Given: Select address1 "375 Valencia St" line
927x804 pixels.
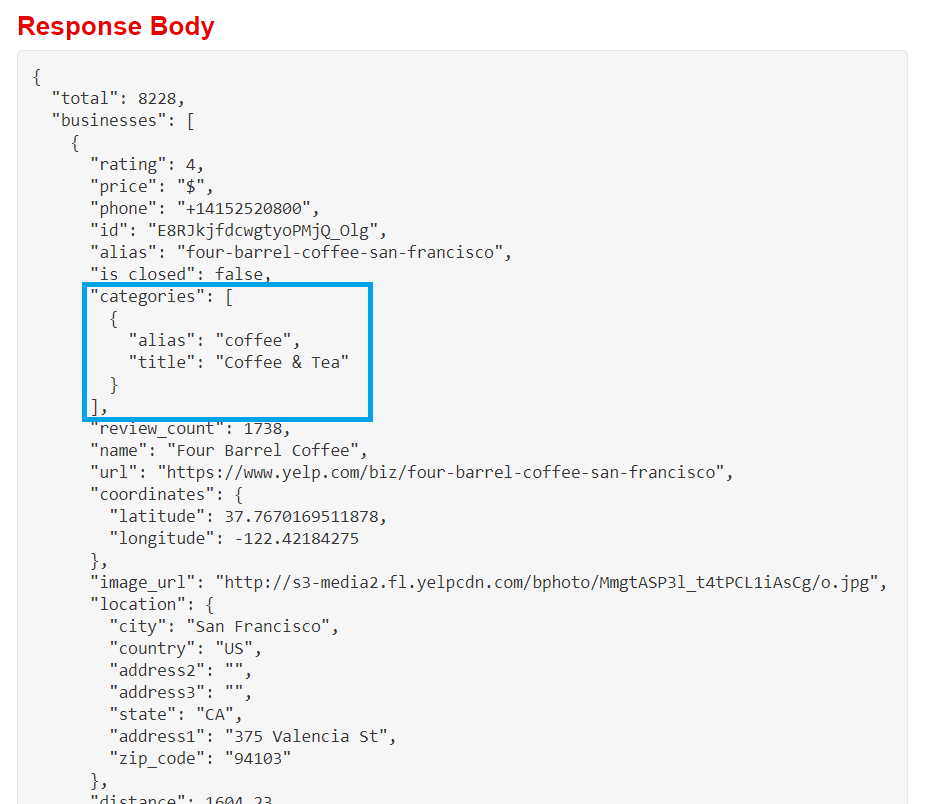Looking at the screenshot, I should point(253,737).
